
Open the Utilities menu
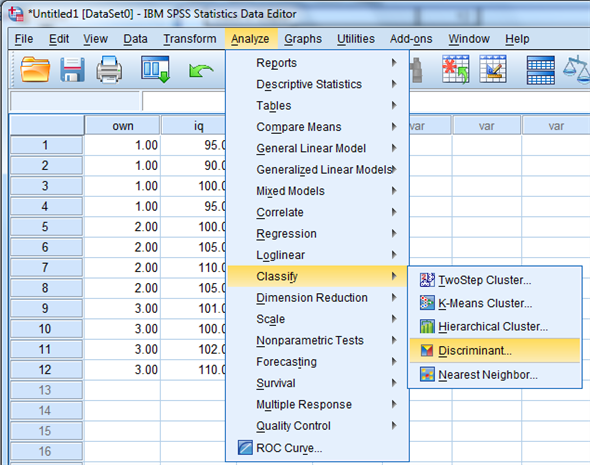[356, 39]
